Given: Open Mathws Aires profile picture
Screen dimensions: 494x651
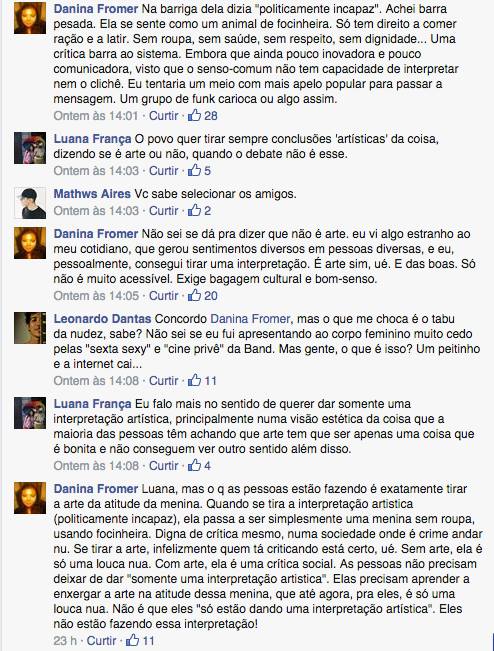Looking at the screenshot, I should pos(30,203).
